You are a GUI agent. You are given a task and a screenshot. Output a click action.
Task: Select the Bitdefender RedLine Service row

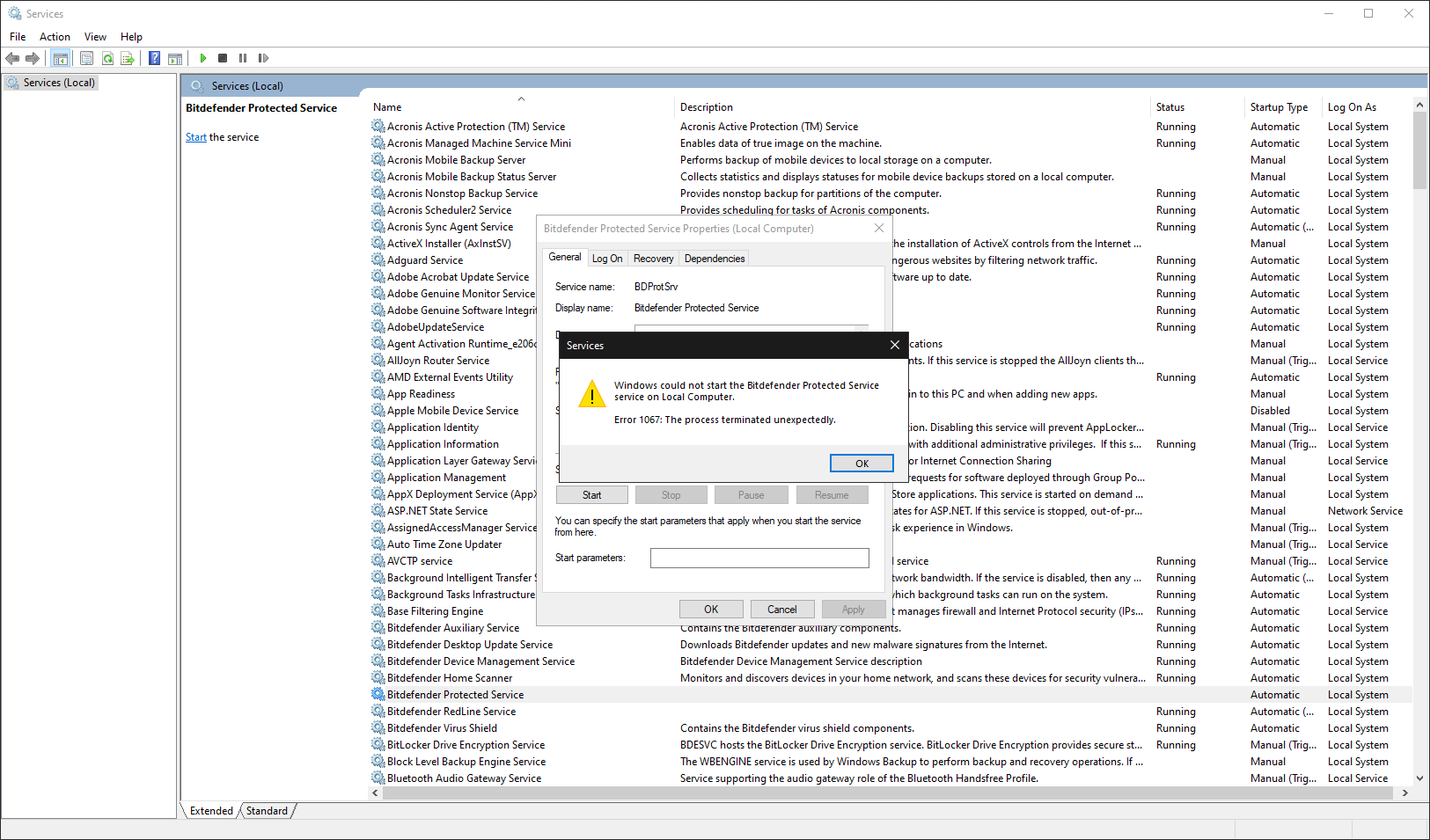891,712
